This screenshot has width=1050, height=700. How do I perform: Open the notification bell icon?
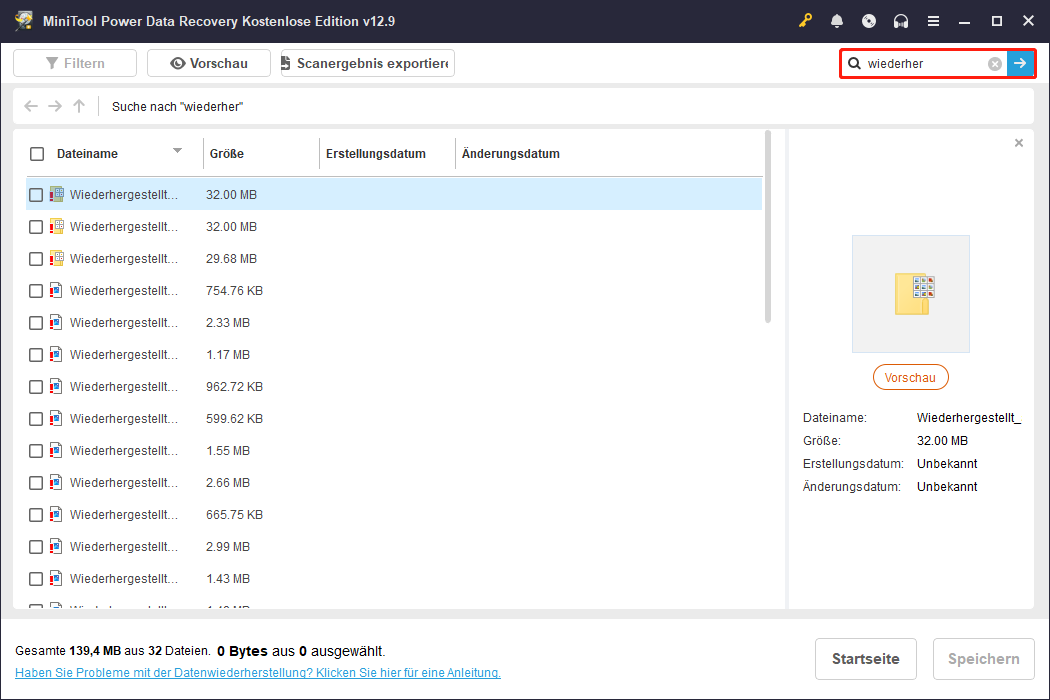(x=837, y=21)
